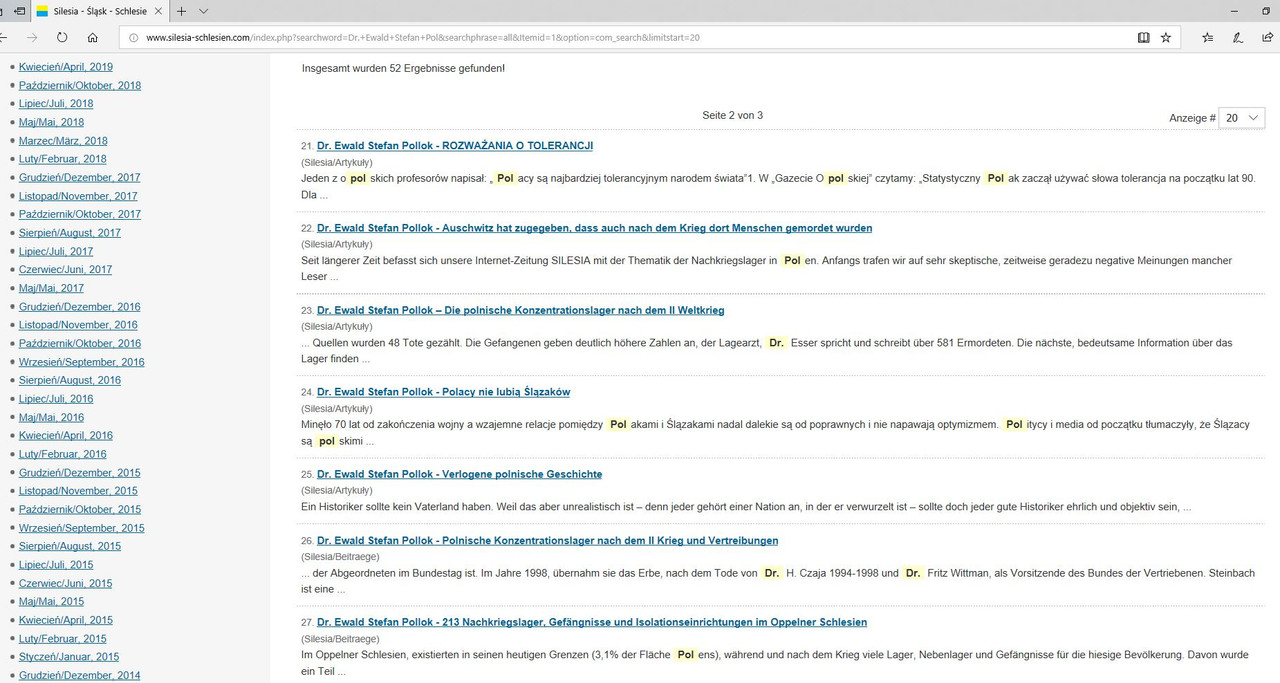Image resolution: width=1280 pixels, height=683 pixels.
Task: Open a new tab with plus icon
Action: coord(181,11)
